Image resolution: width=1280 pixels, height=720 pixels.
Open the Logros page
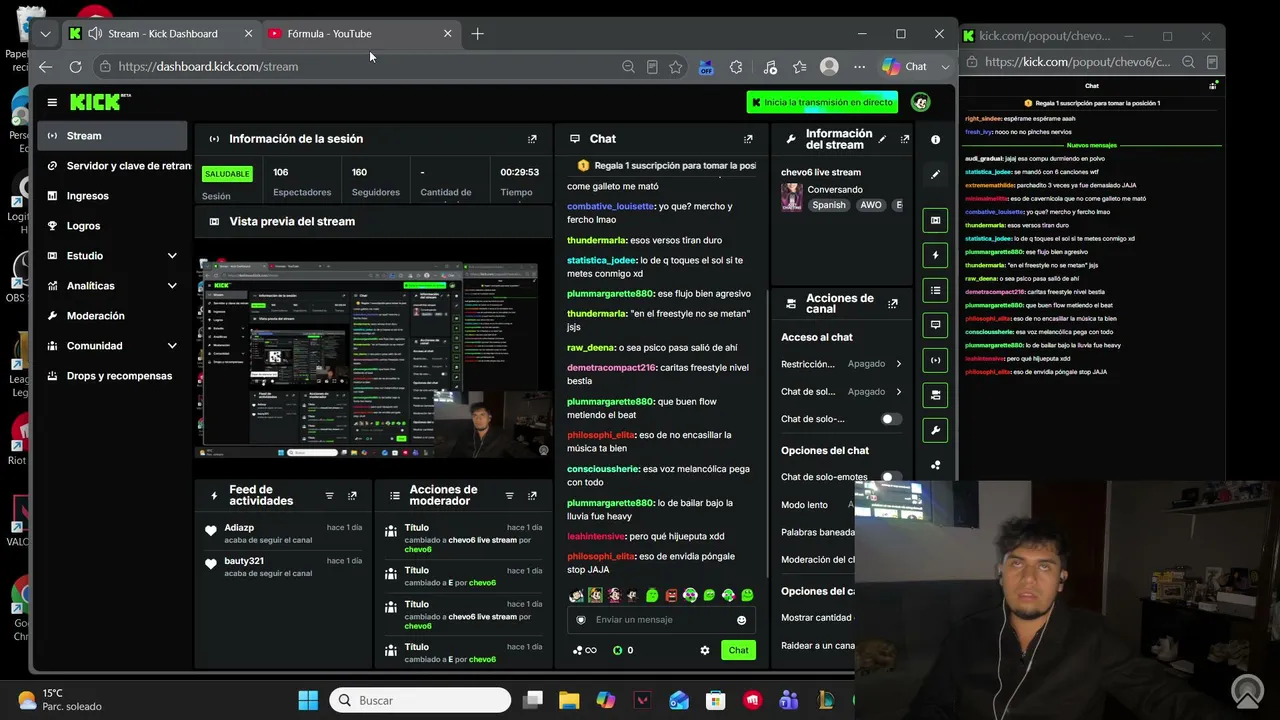[112, 226]
